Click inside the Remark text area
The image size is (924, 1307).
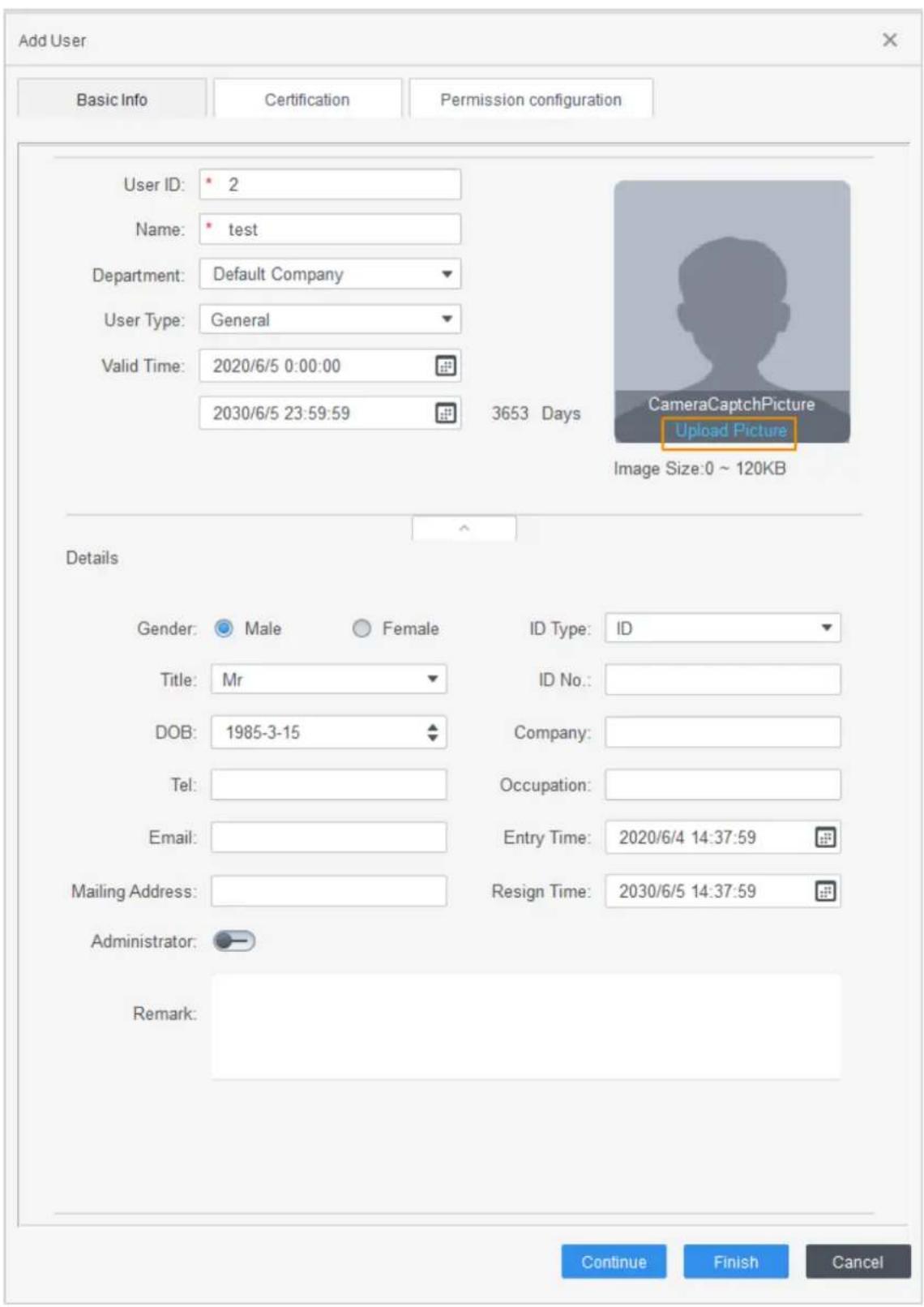tap(526, 1026)
